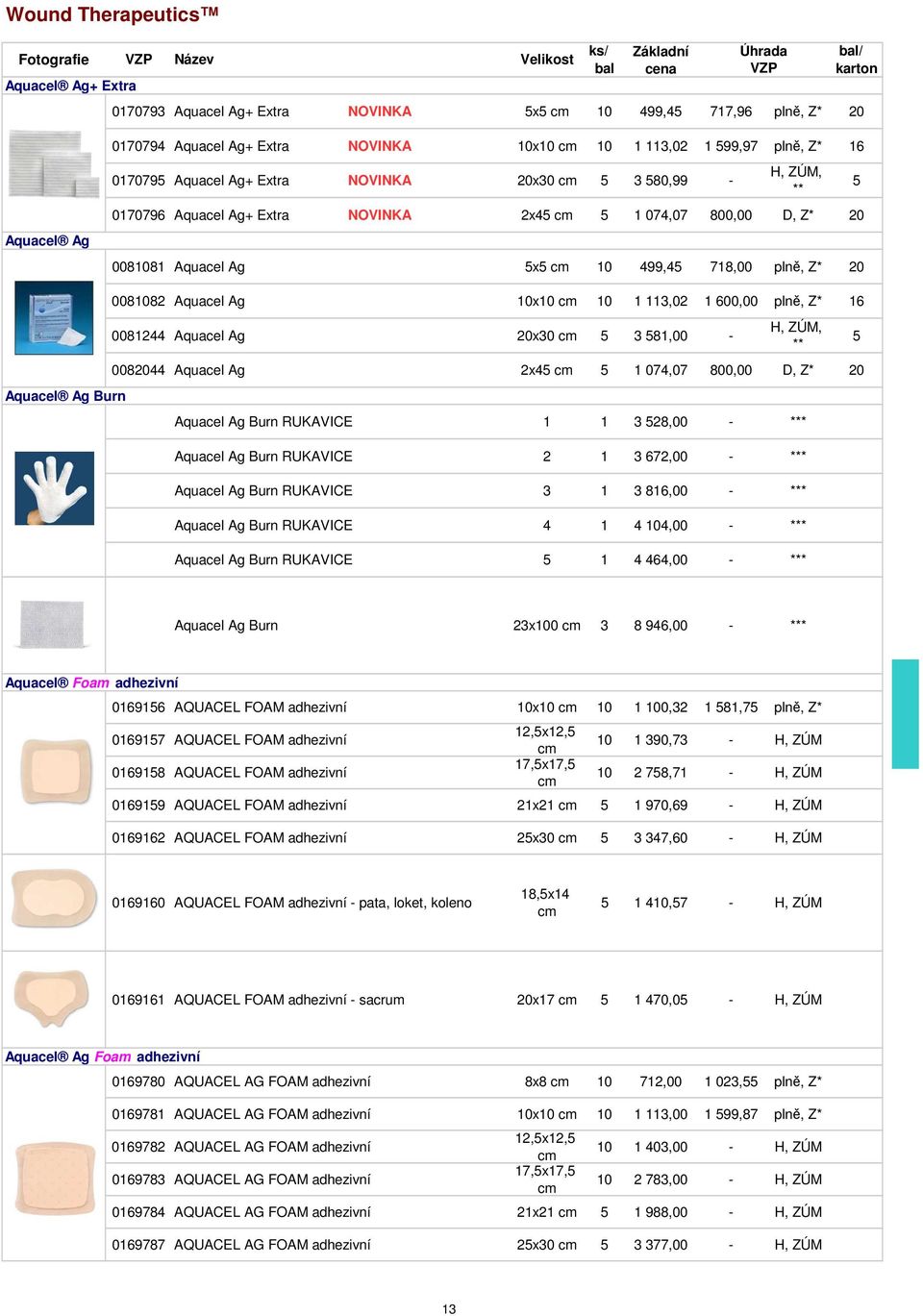Image resolution: width=923 pixels, height=1316 pixels.
Task: Click product code 0169782
Action: (x=138, y=1147)
